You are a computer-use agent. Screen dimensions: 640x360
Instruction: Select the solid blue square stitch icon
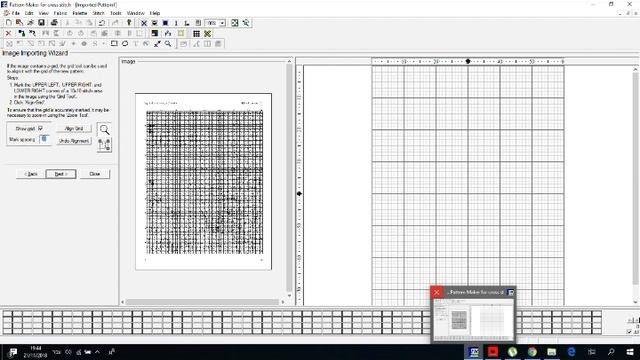(x=165, y=23)
